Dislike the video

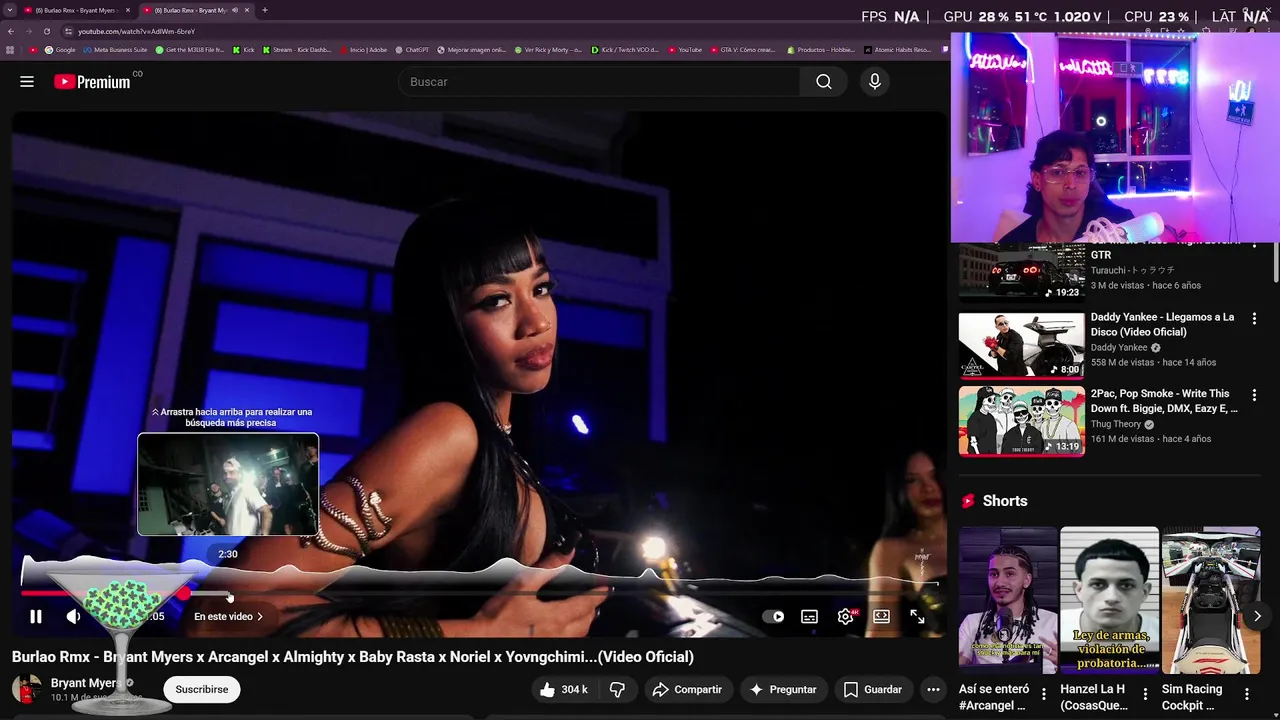tap(617, 690)
